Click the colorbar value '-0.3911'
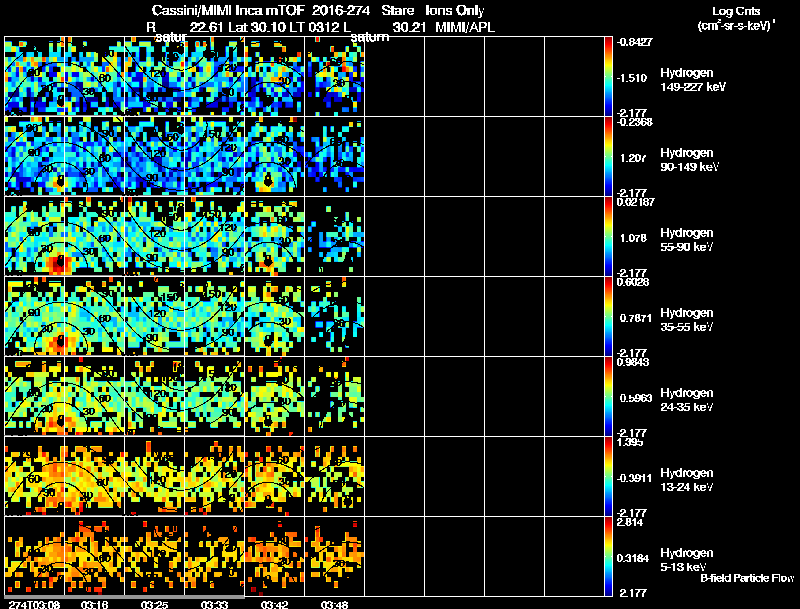 tap(634, 478)
